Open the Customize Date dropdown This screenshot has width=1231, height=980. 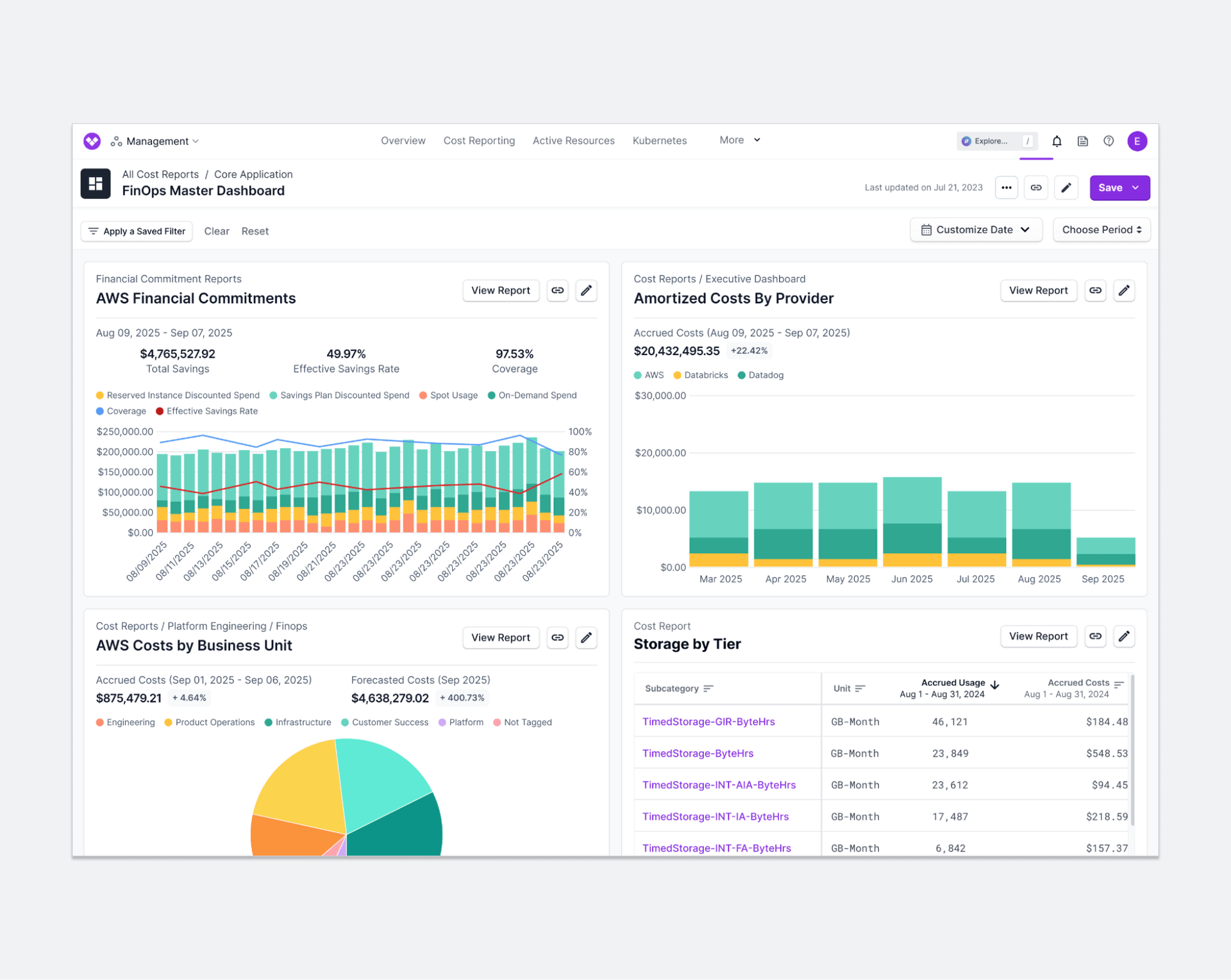coord(975,229)
